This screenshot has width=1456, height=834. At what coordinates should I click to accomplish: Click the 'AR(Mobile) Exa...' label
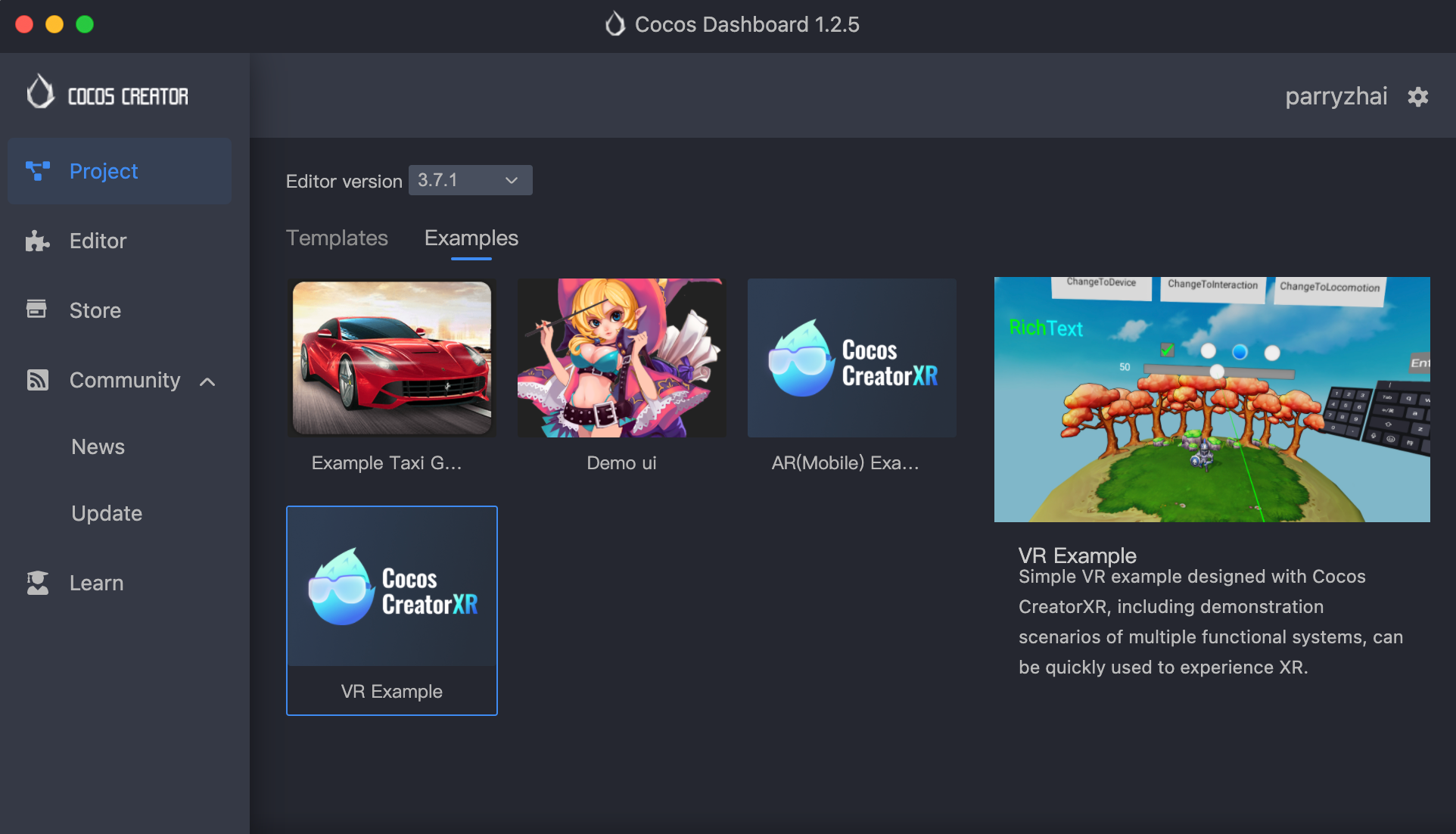pyautogui.click(x=845, y=462)
